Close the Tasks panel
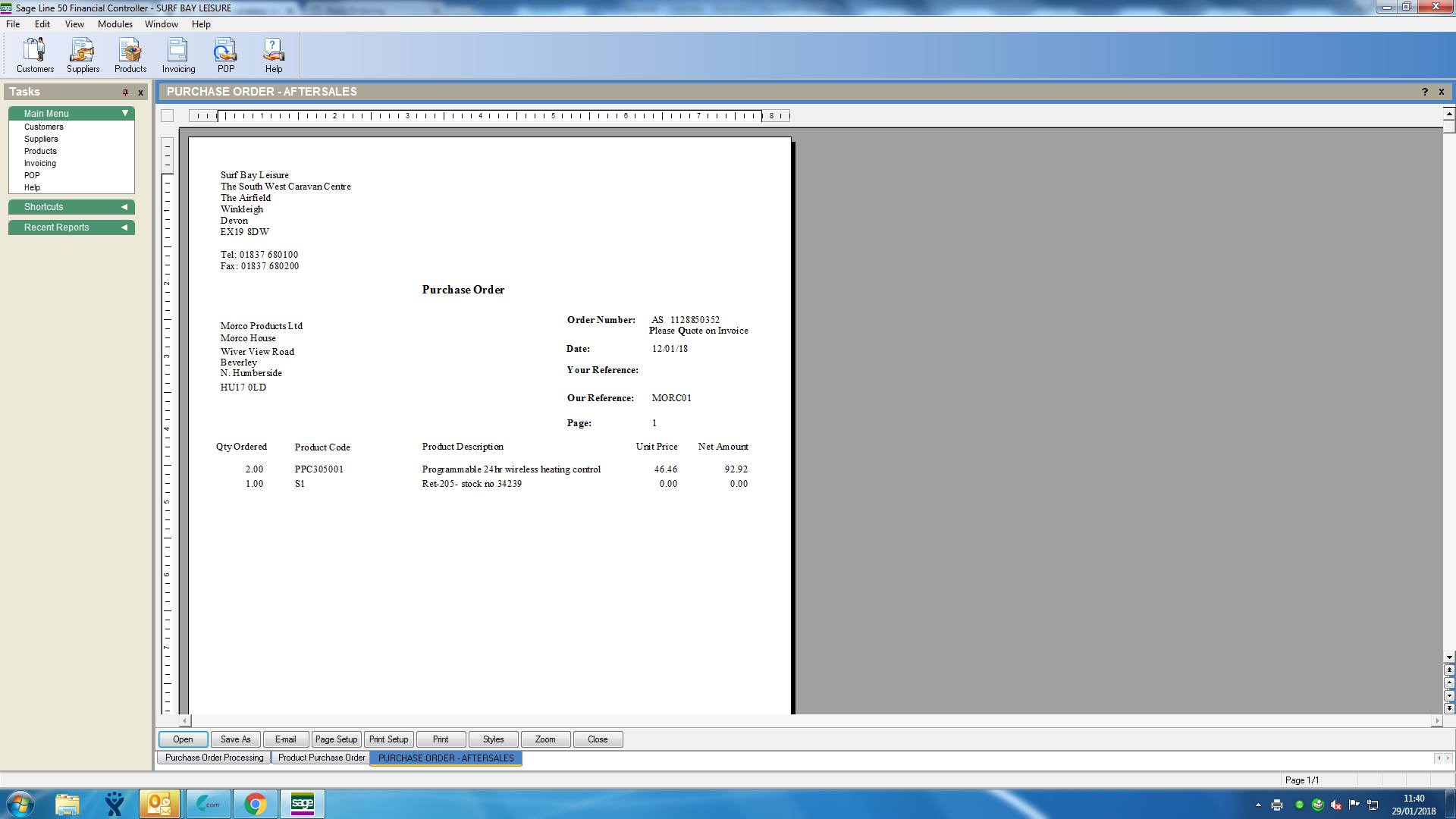Image resolution: width=1456 pixels, height=819 pixels. pos(140,93)
